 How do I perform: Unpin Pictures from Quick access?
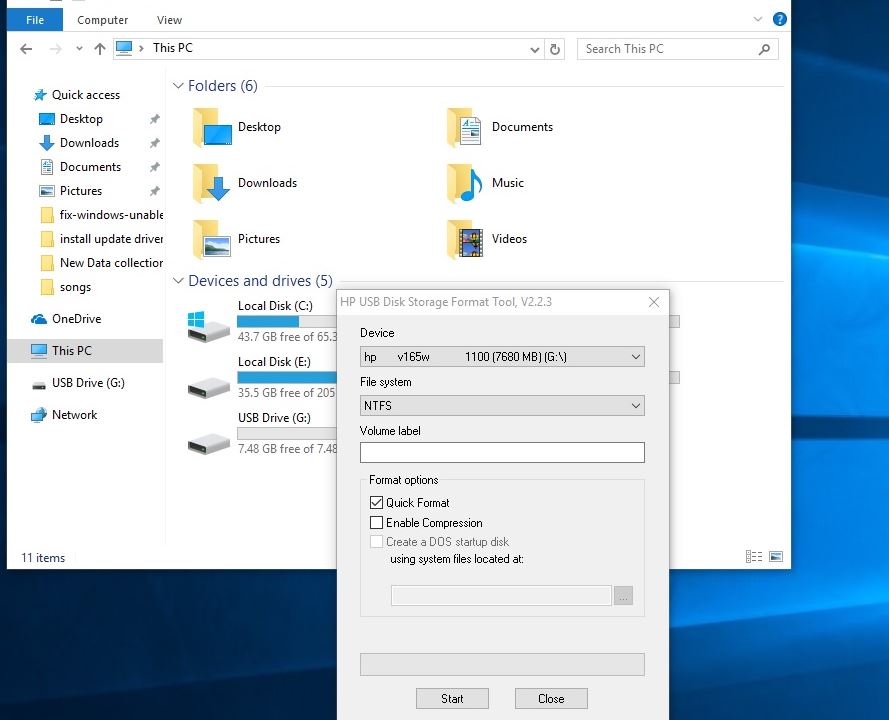click(154, 191)
